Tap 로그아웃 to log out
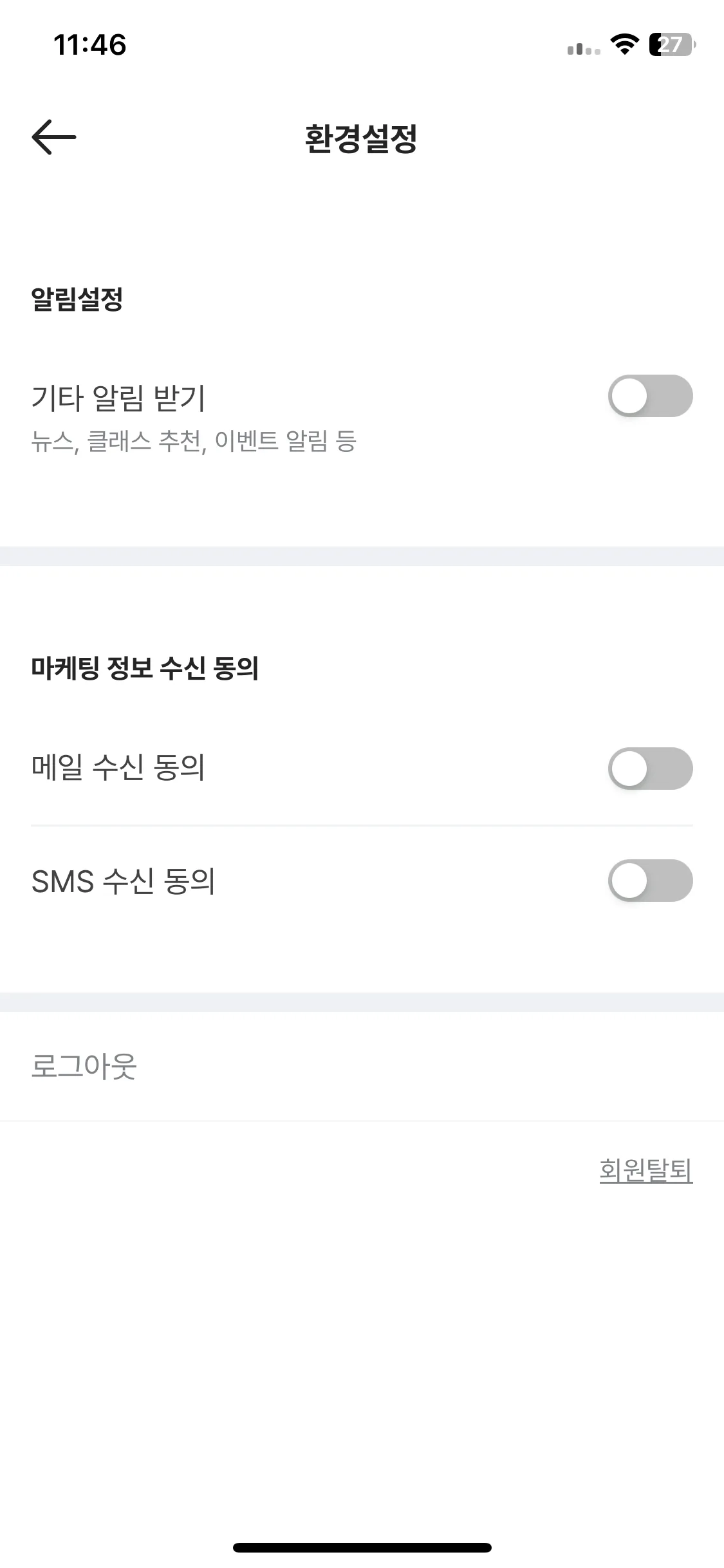The width and height of the screenshot is (724, 1568). [84, 1066]
